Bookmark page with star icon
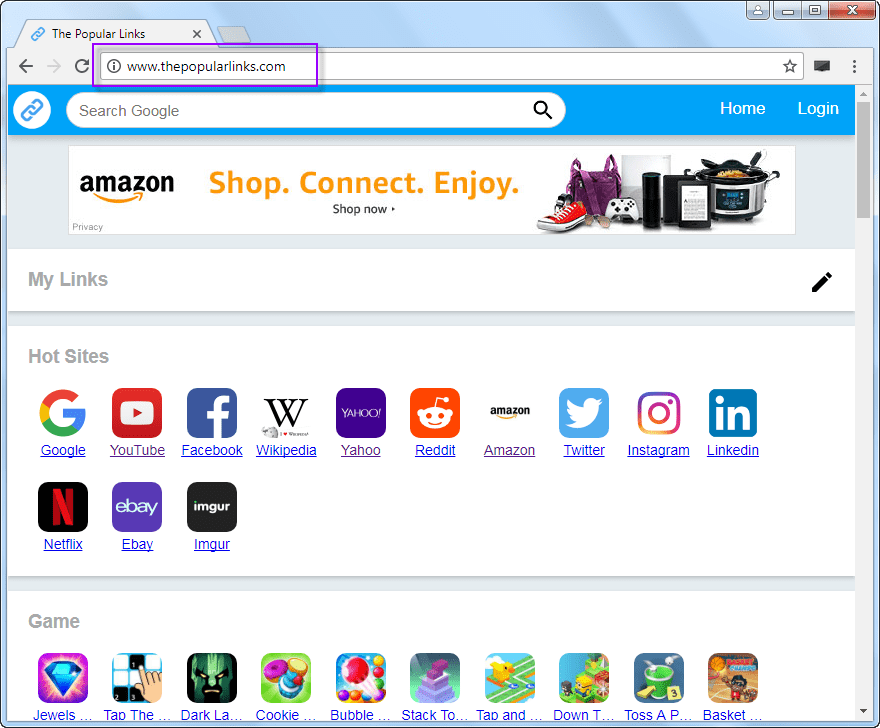The height and width of the screenshot is (728, 880). pyautogui.click(x=790, y=66)
